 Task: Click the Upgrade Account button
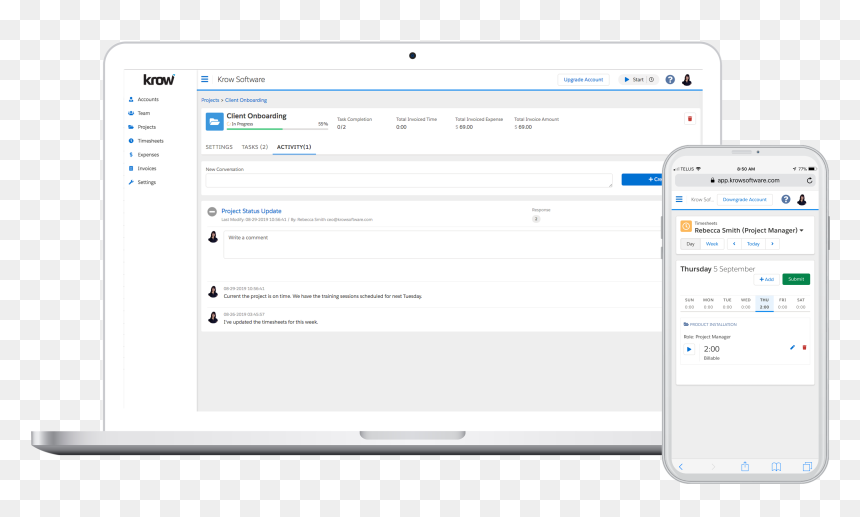click(x=583, y=79)
